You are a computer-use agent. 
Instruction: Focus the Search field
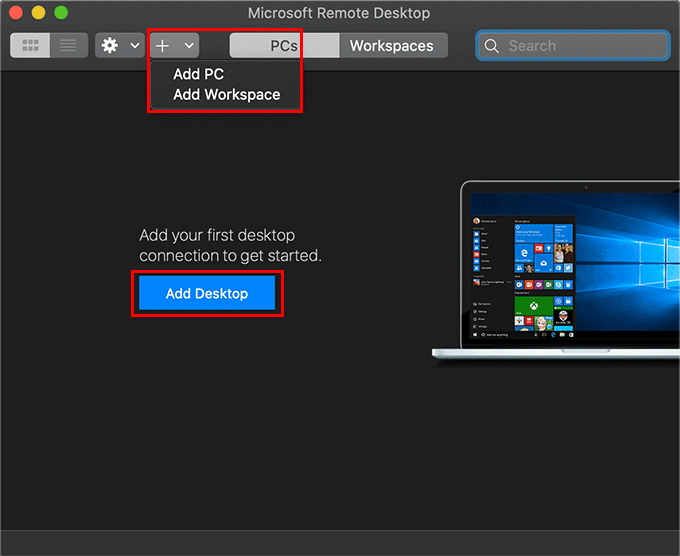pyautogui.click(x=572, y=46)
